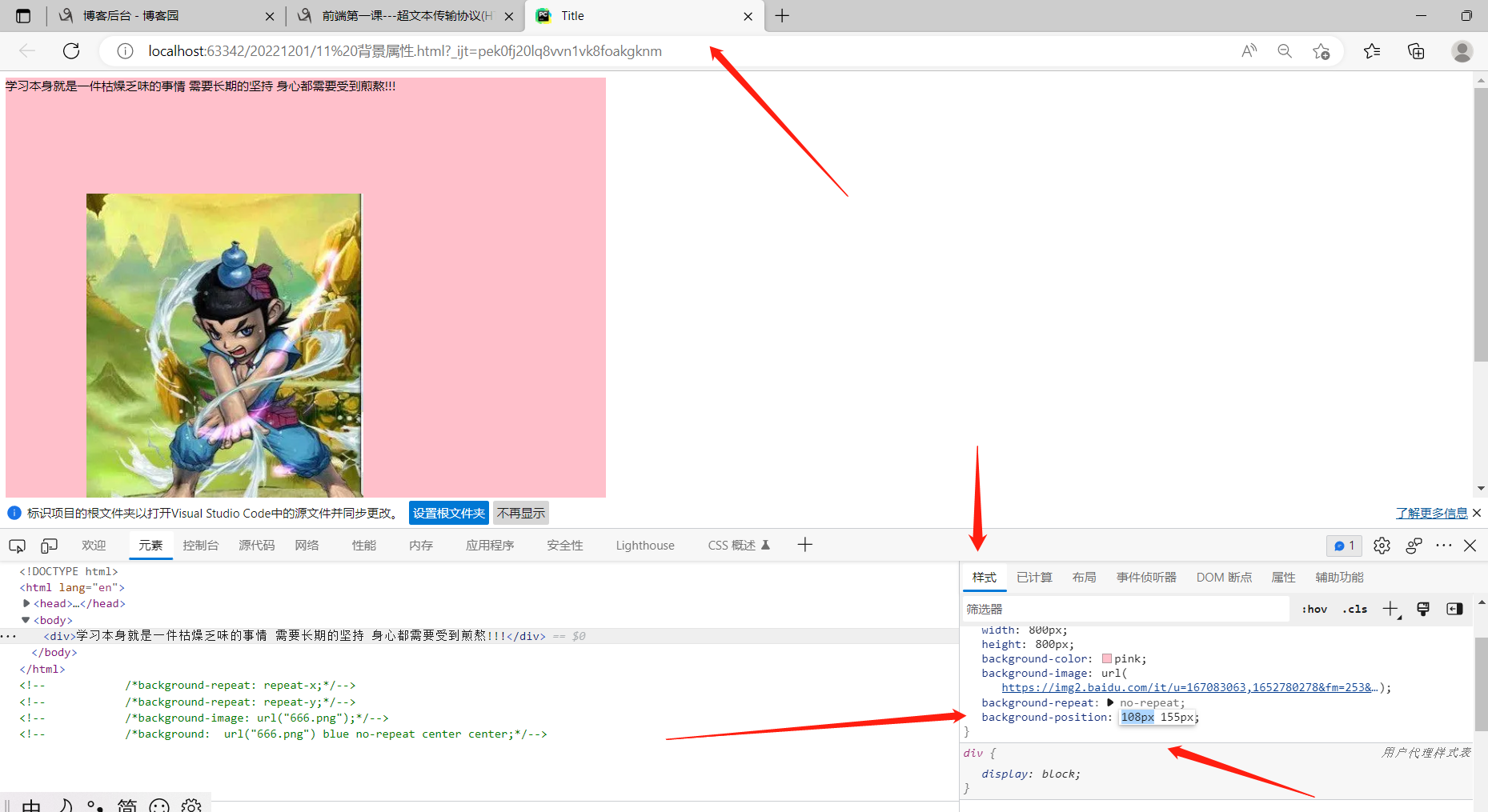
Task: Open a new browser tab
Action: coord(782,16)
